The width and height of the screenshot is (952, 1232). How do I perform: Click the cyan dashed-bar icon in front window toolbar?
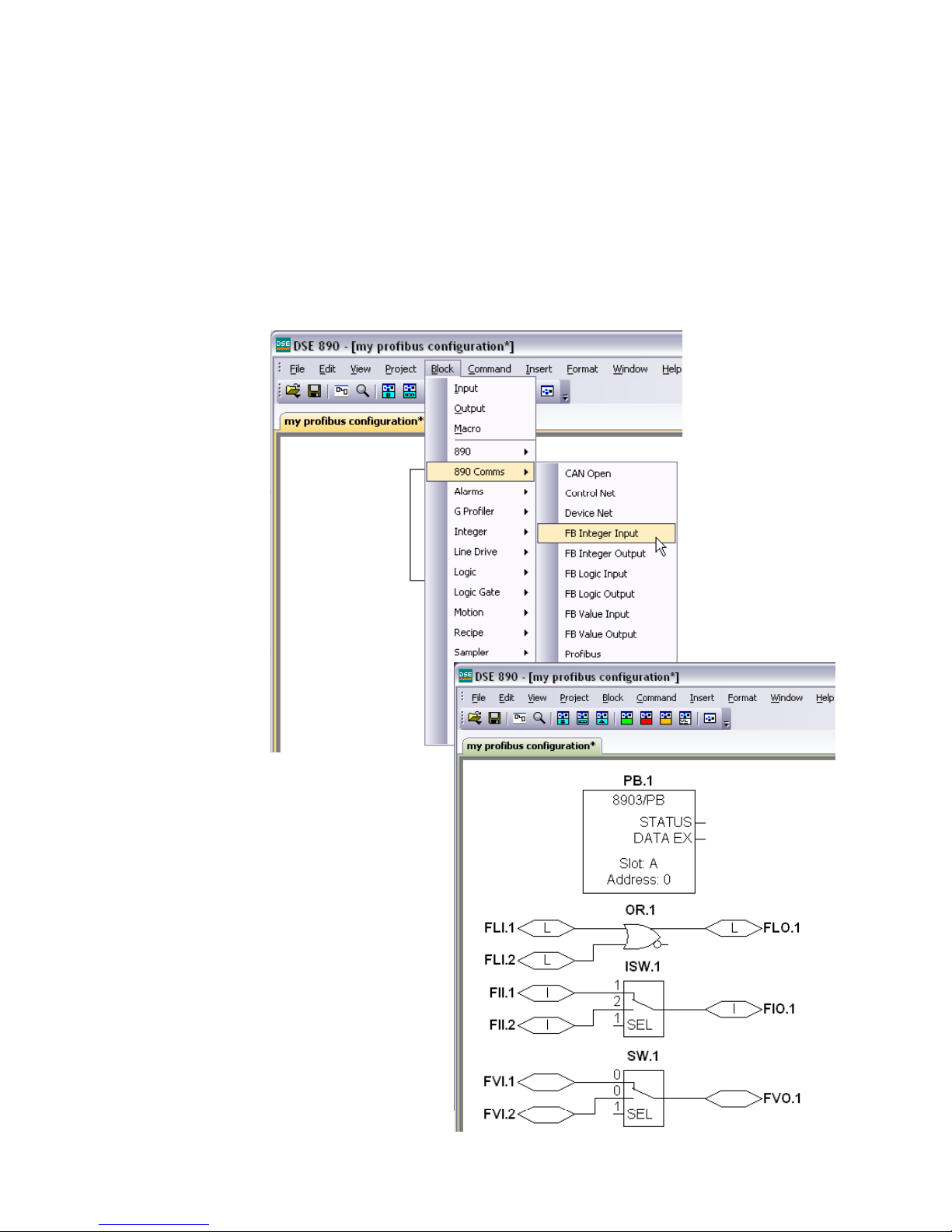(x=583, y=718)
